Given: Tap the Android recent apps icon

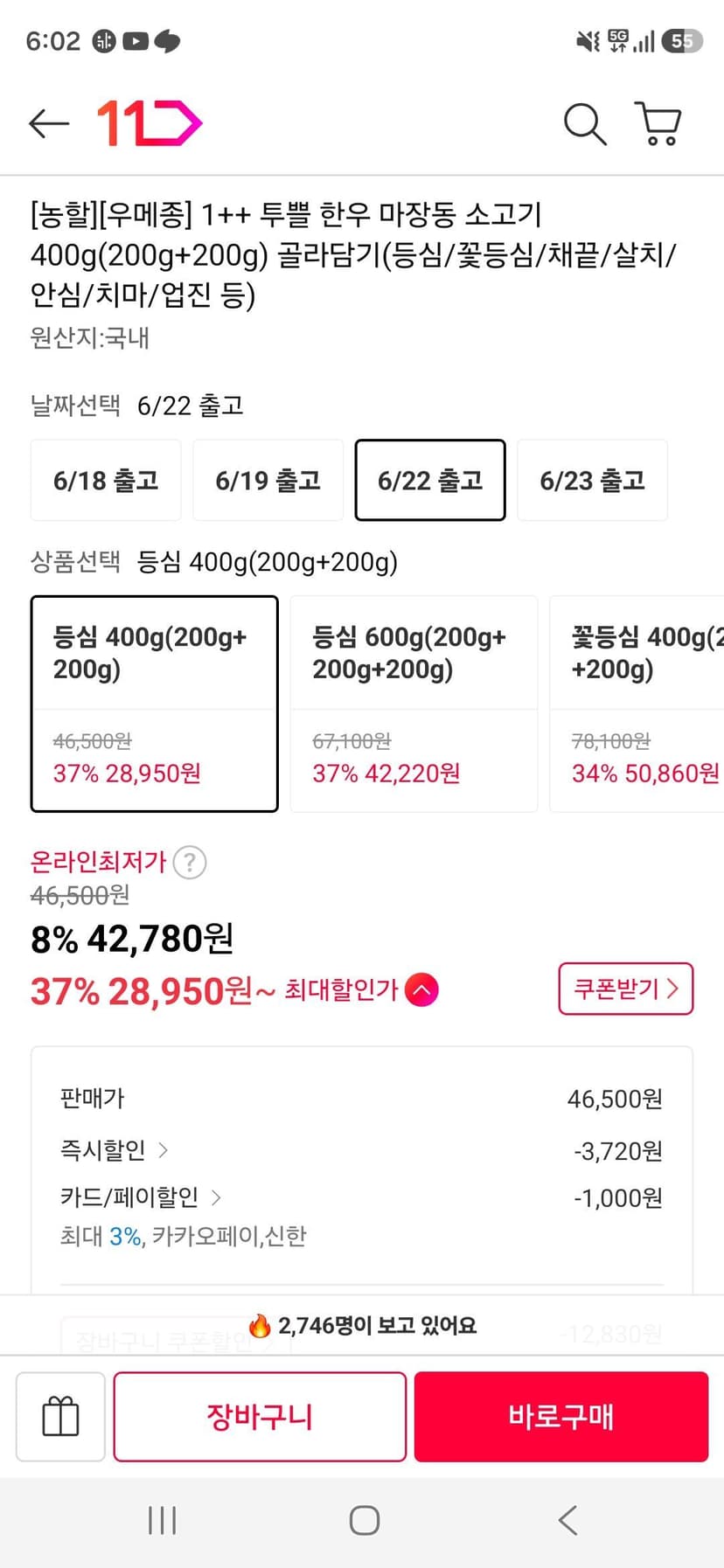Looking at the screenshot, I should pos(163,1520).
